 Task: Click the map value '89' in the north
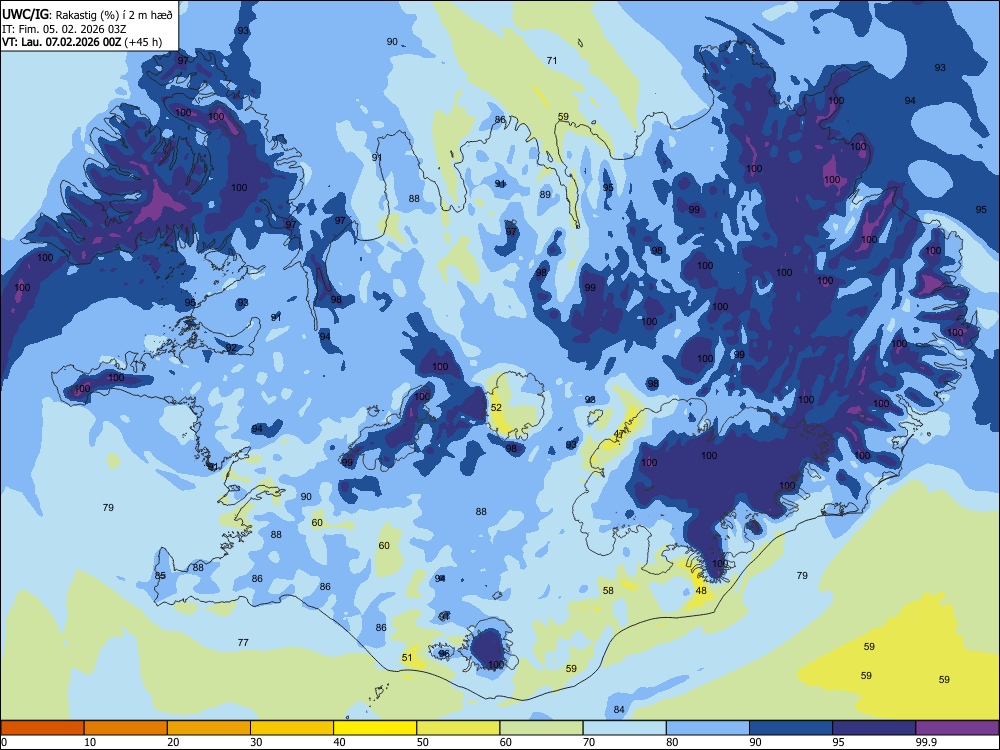[x=545, y=195]
